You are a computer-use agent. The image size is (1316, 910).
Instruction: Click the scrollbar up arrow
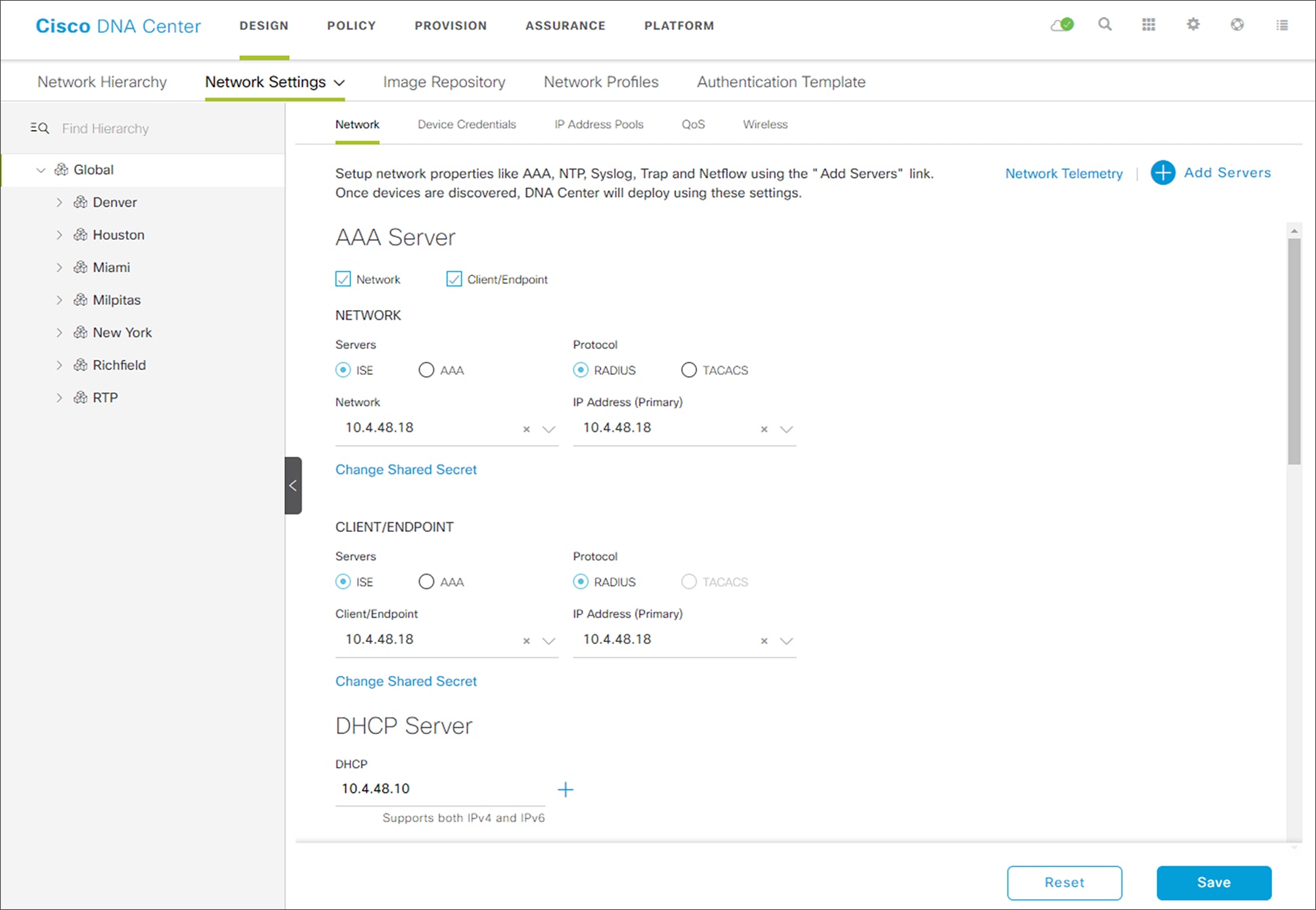click(1294, 231)
